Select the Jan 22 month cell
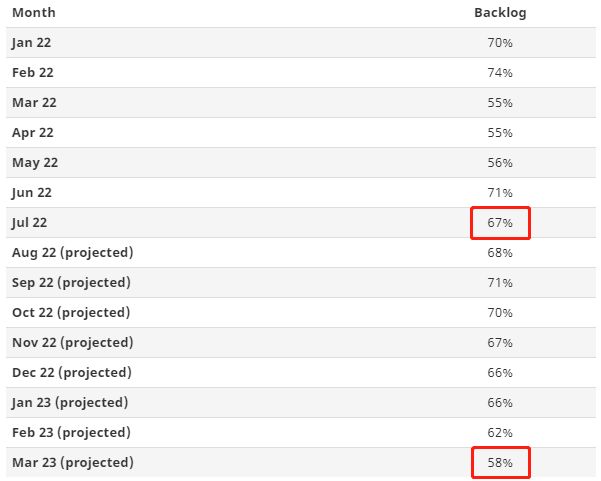601x481 pixels. (x=32, y=43)
